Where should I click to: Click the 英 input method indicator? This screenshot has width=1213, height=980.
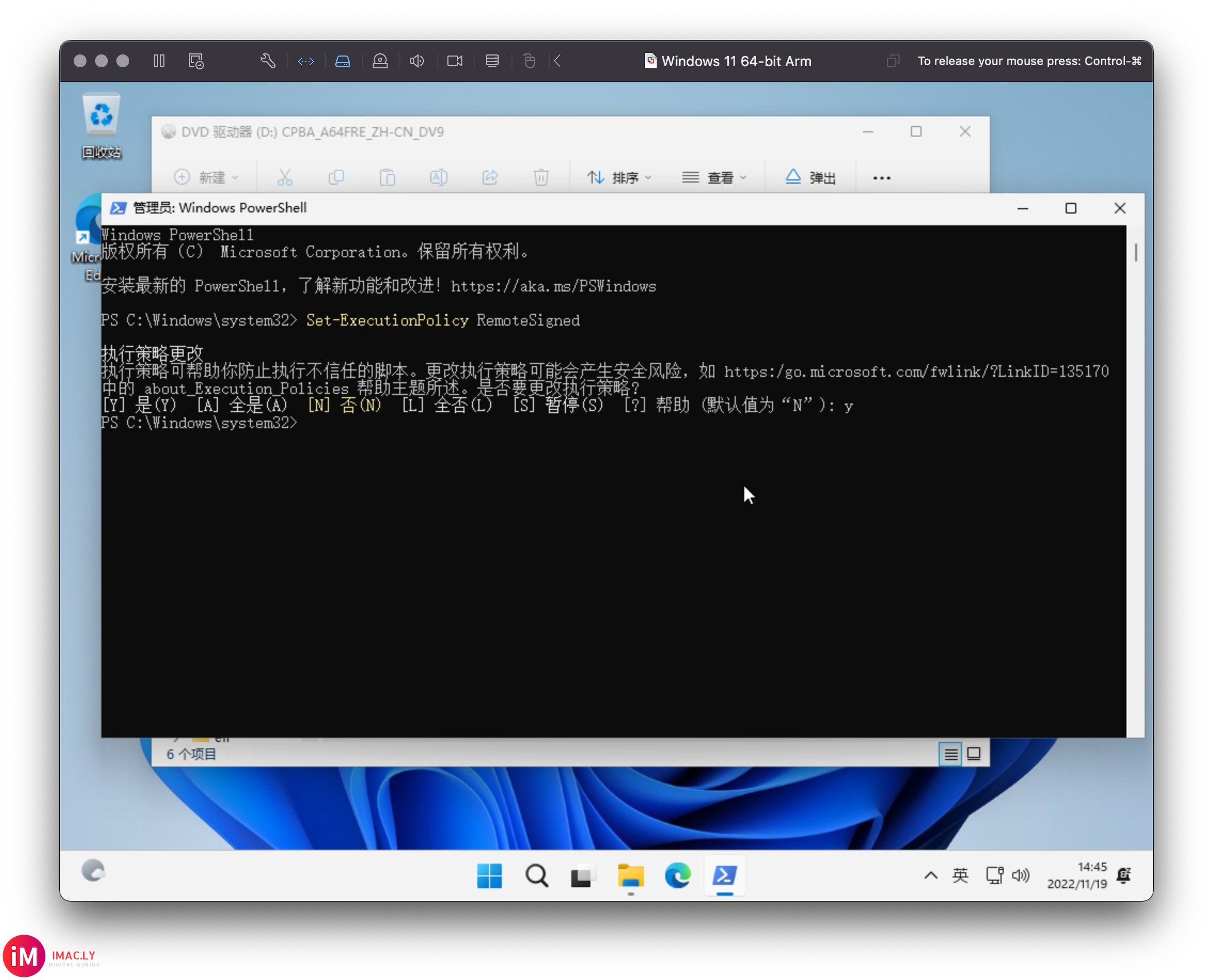click(x=960, y=875)
